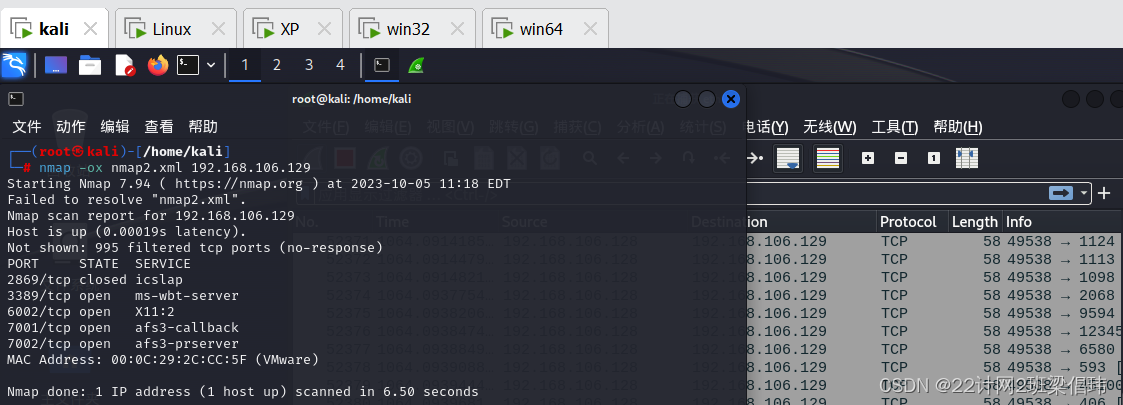
Task: Switch to workspace 4
Action: tap(340, 65)
